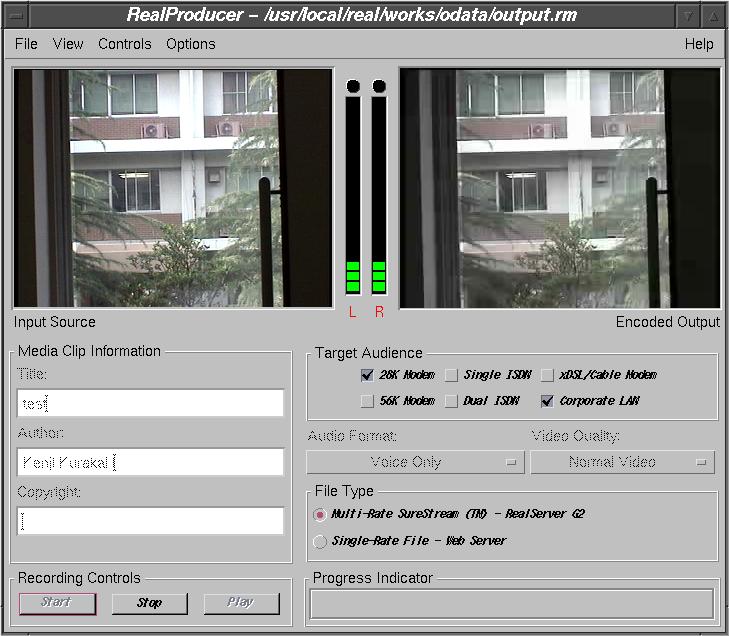The height and width of the screenshot is (636, 729).
Task: Click into the Author text field
Action: tap(150, 462)
